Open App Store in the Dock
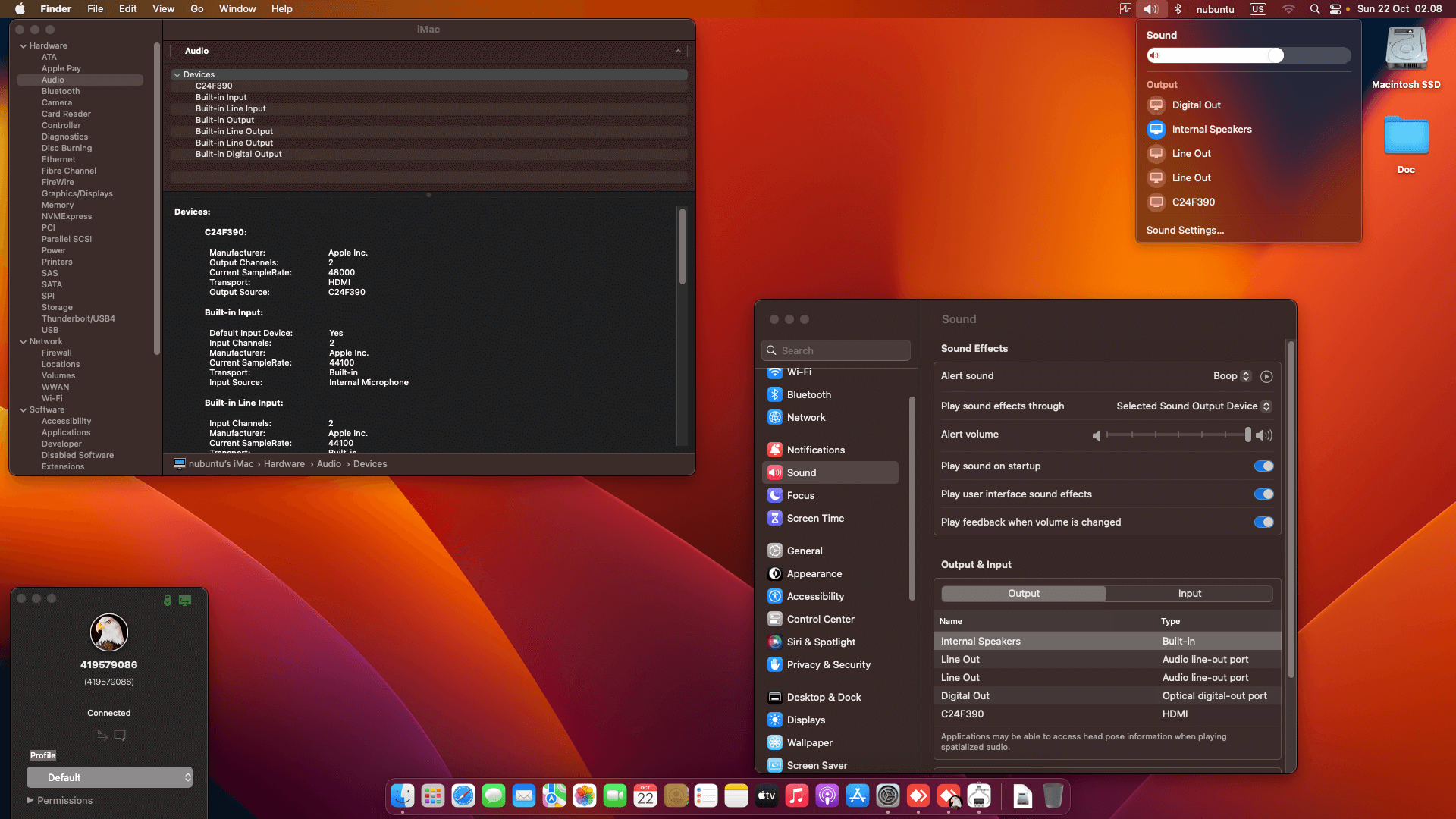 [858, 795]
